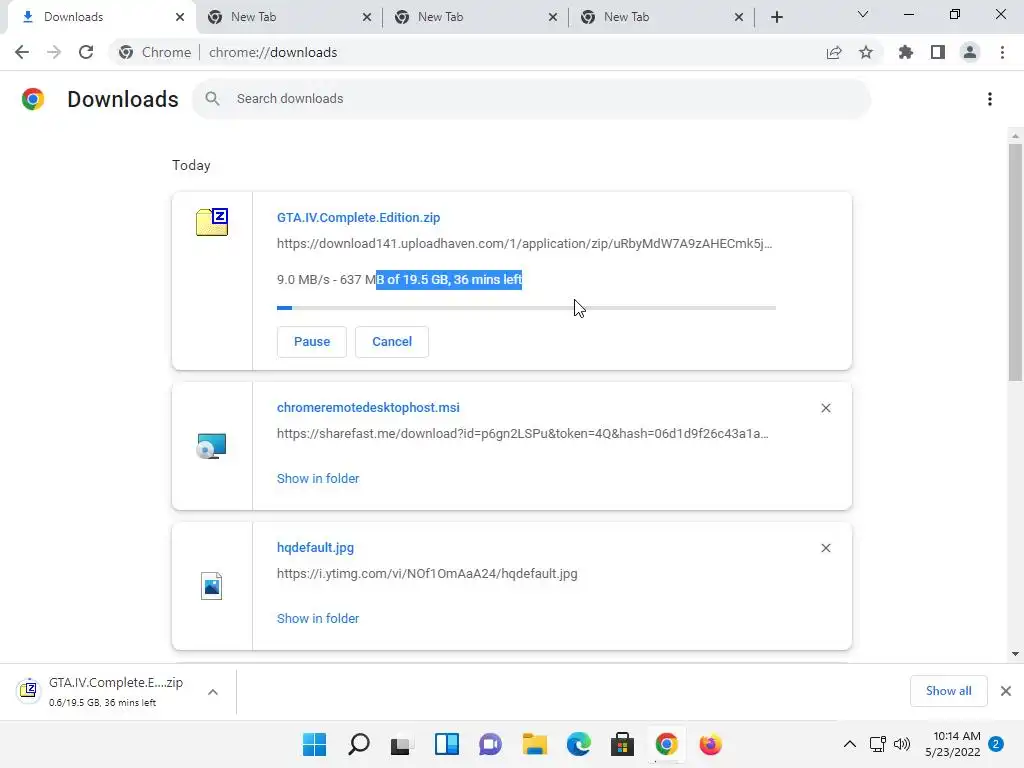Open the Windows Start menu
Image resolution: width=1024 pixels, height=768 pixels.
pos(314,744)
